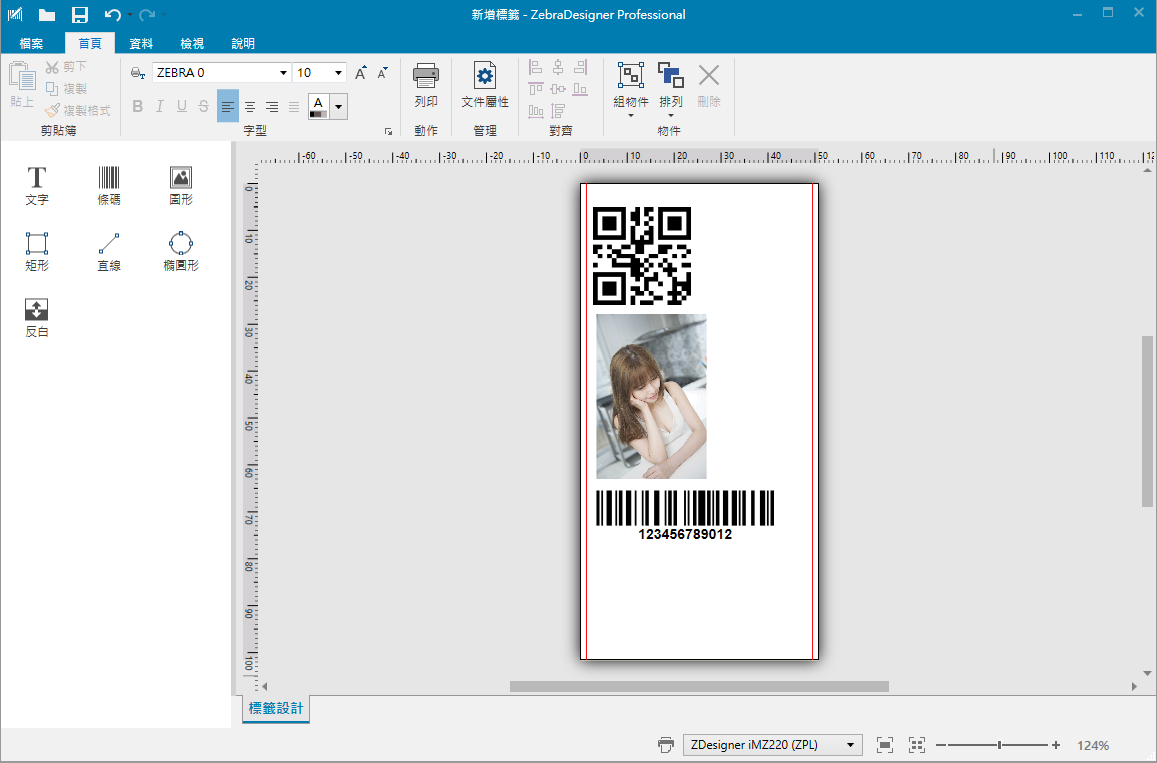Switch to the 資料 ribbon tab

coord(141,44)
